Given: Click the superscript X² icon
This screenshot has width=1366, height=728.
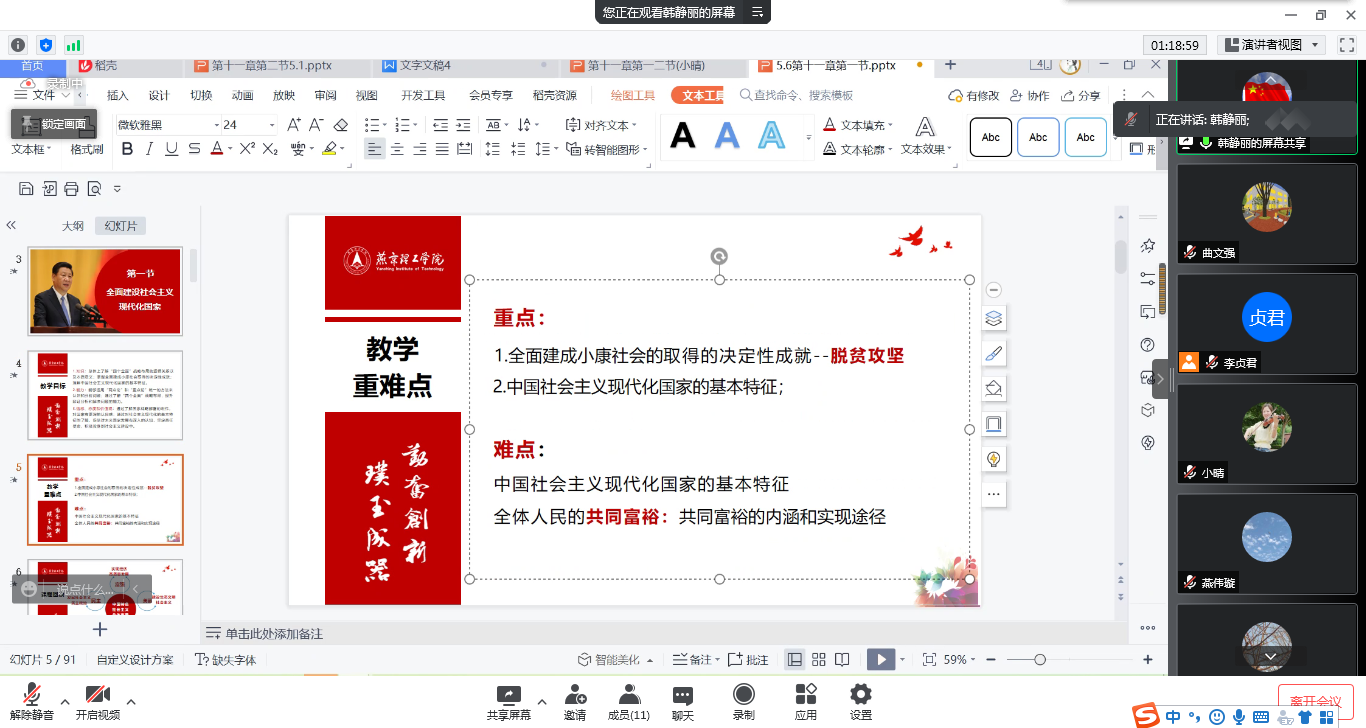Looking at the screenshot, I should (x=248, y=149).
